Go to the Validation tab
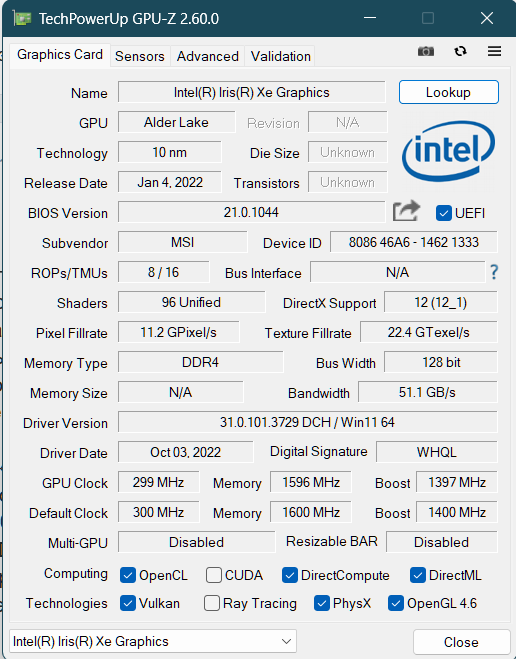 click(x=281, y=56)
